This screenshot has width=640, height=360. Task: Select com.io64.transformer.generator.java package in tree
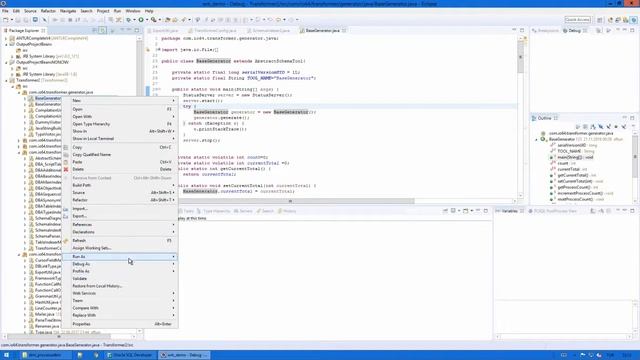[x=61, y=92]
